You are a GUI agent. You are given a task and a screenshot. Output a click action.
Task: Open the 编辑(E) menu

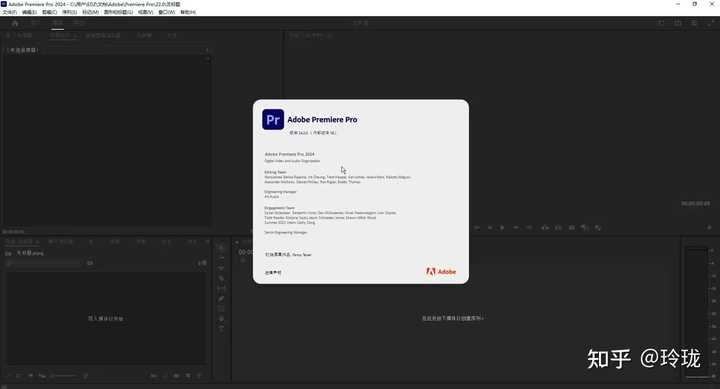29,12
